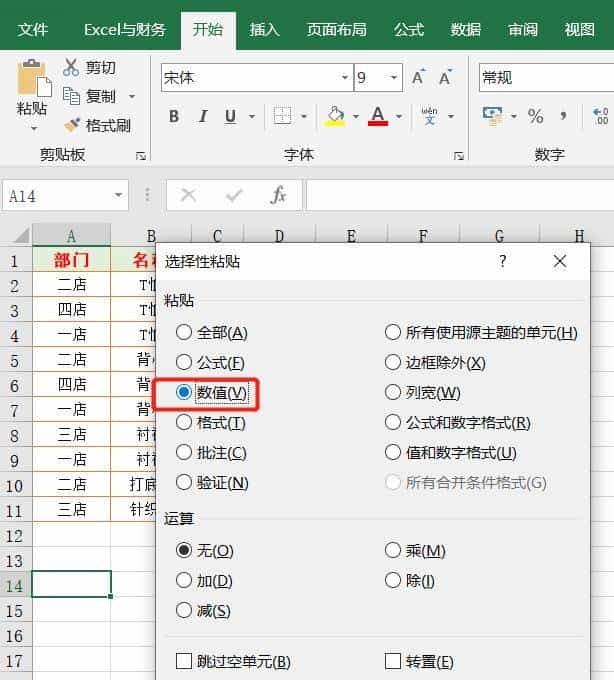
Task: Decrease font size with smaller A
Action: 445,78
